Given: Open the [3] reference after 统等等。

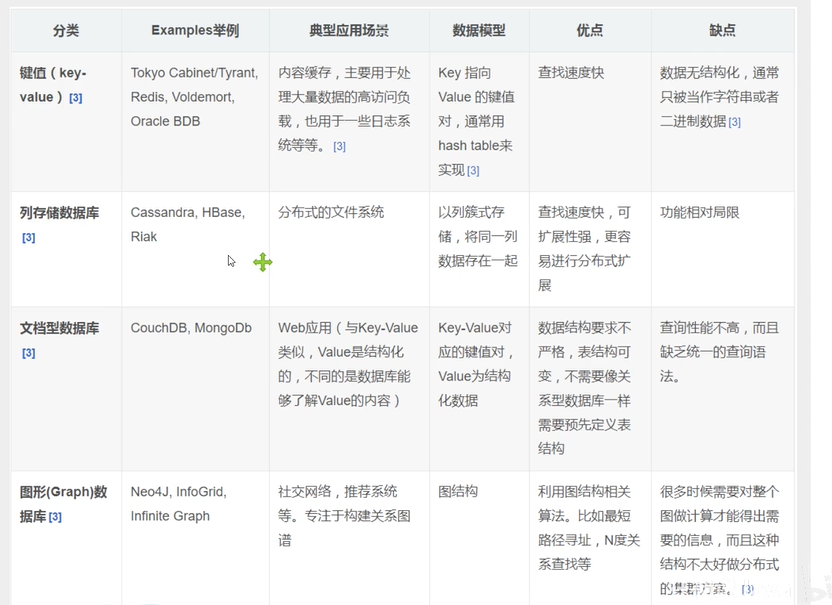Looking at the screenshot, I should [339, 146].
